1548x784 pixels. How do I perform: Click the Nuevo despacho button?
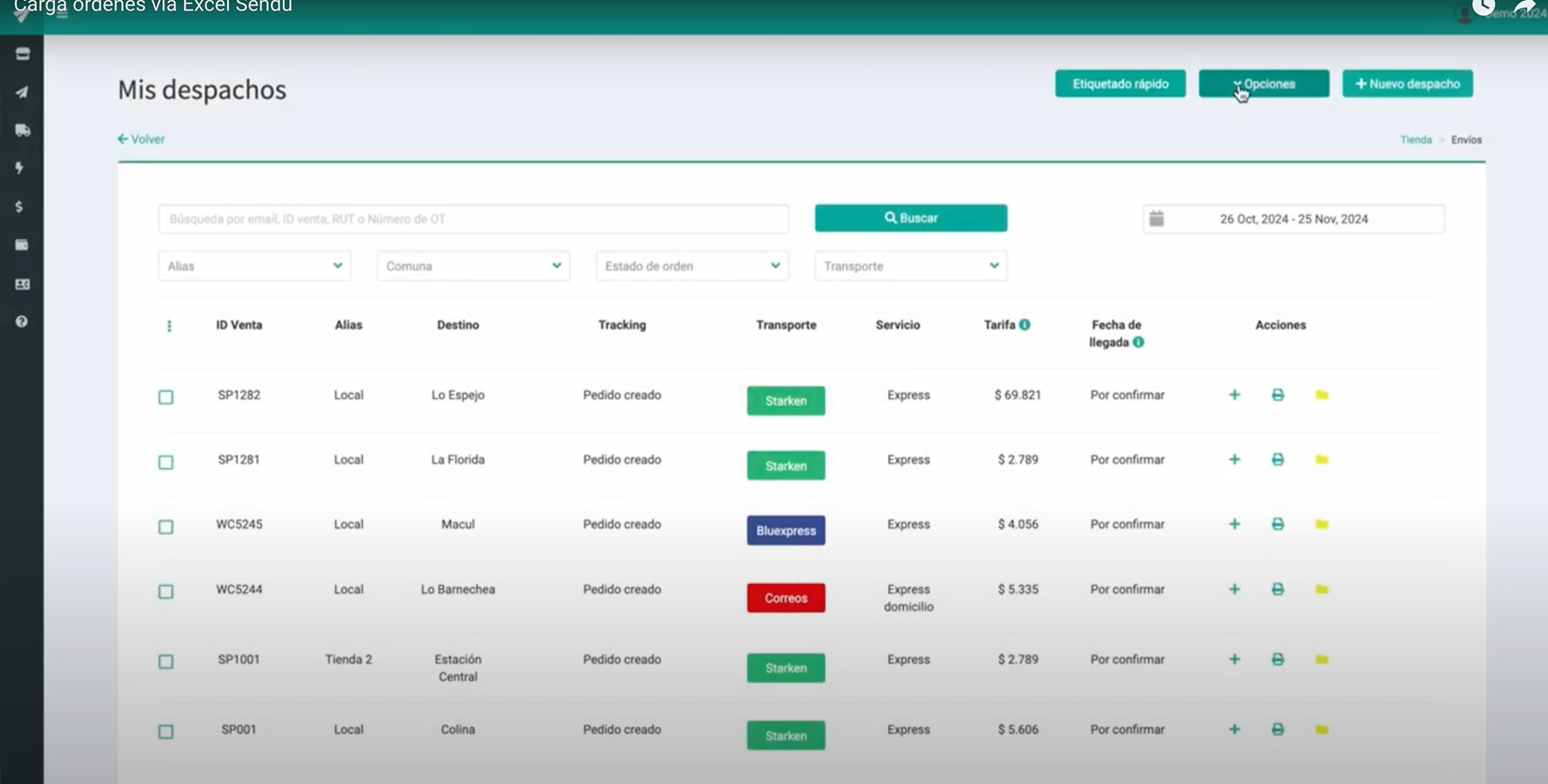point(1407,84)
